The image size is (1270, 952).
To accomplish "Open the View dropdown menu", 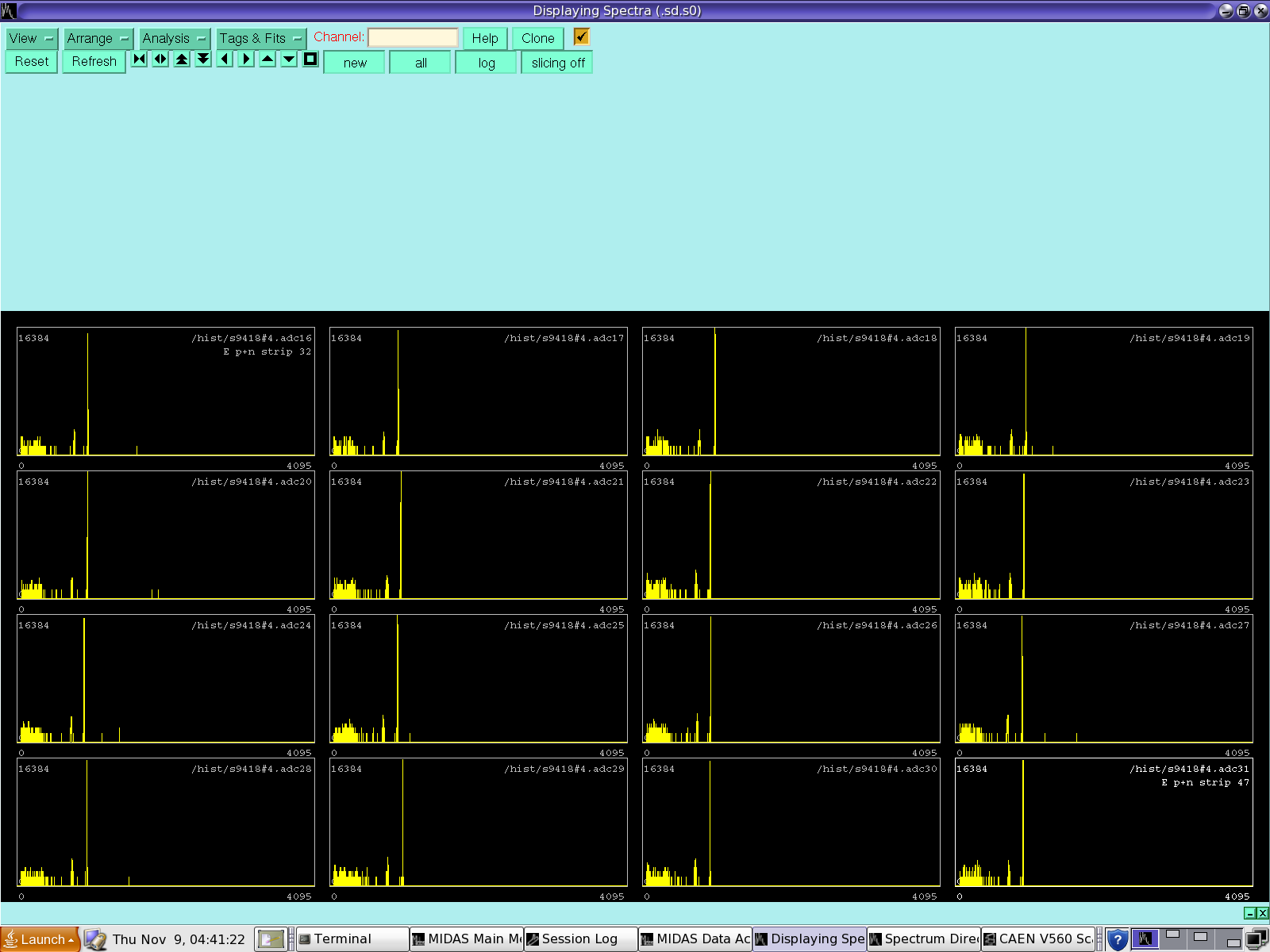I will pyautogui.click(x=32, y=38).
